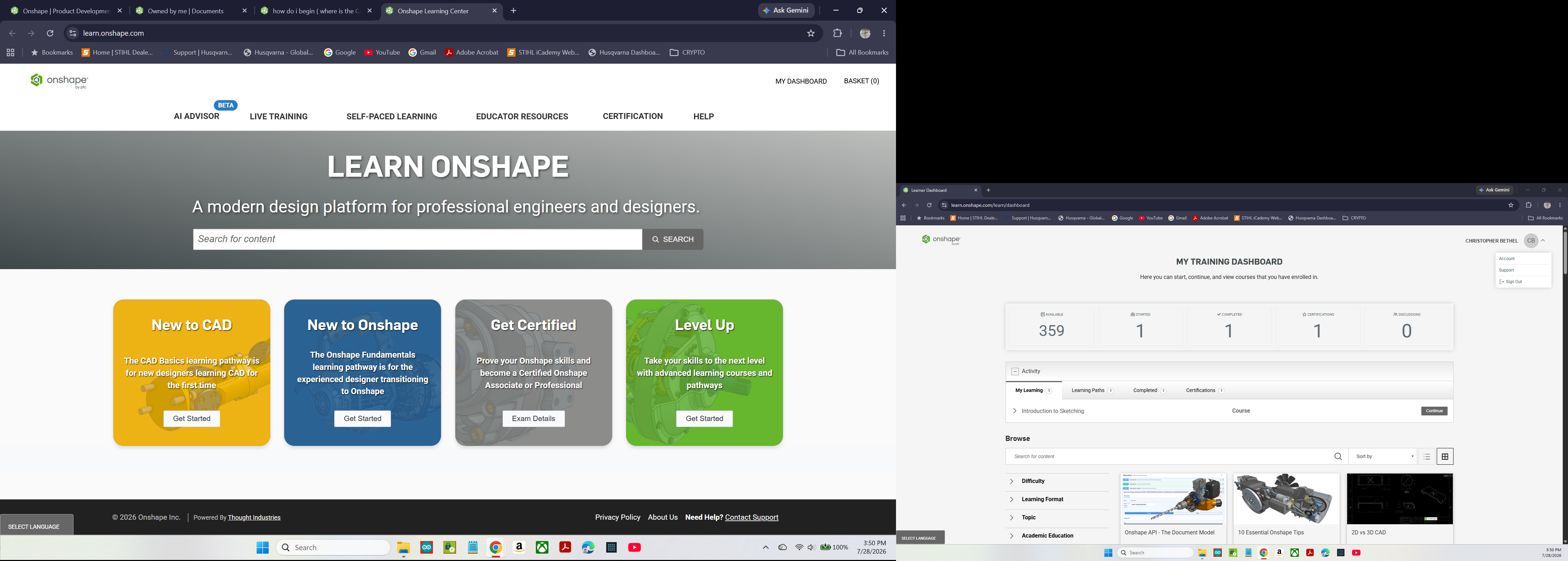Switch to the Completed tab under Activity
Image resolution: width=1568 pixels, height=561 pixels.
coord(1149,391)
